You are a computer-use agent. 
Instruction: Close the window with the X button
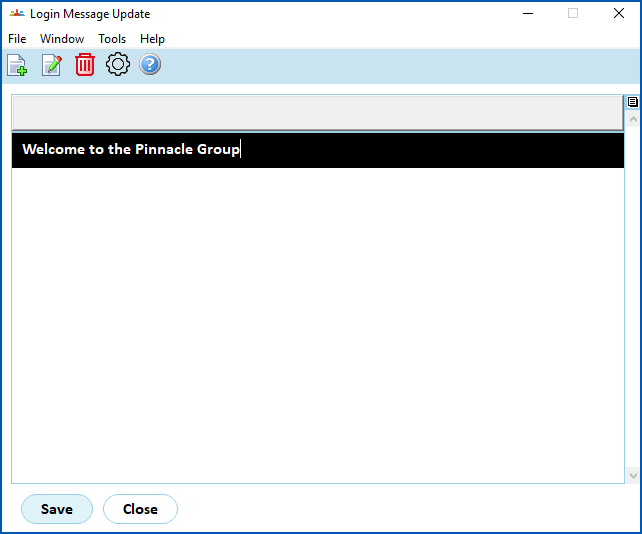pos(619,14)
